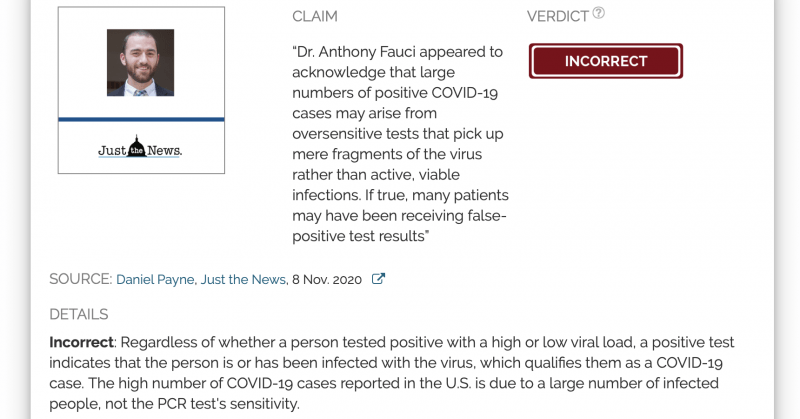The image size is (800, 419).
Task: Click "oversensitive tests that pick up" claim line
Action: (x=398, y=134)
